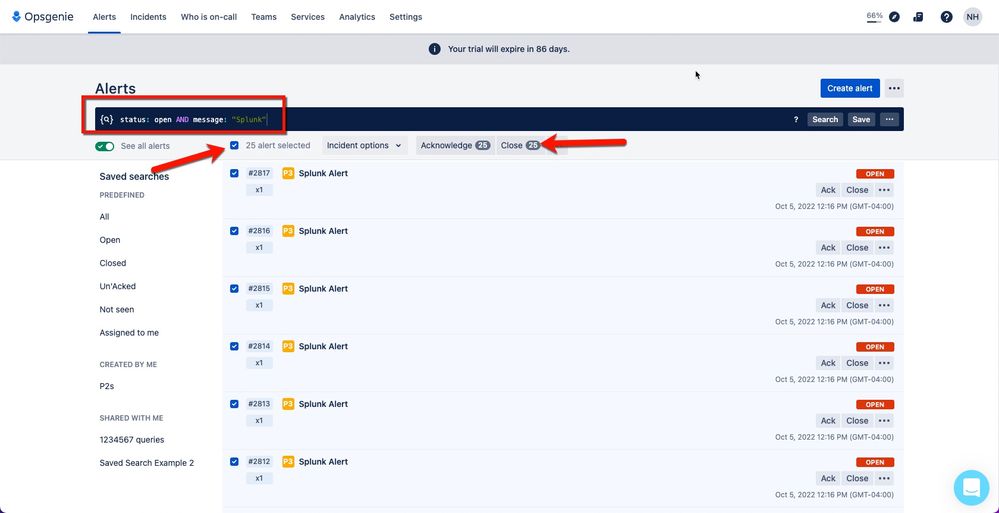Open more options for alert #2816
Viewport: 999px width, 513px height.
(x=884, y=247)
